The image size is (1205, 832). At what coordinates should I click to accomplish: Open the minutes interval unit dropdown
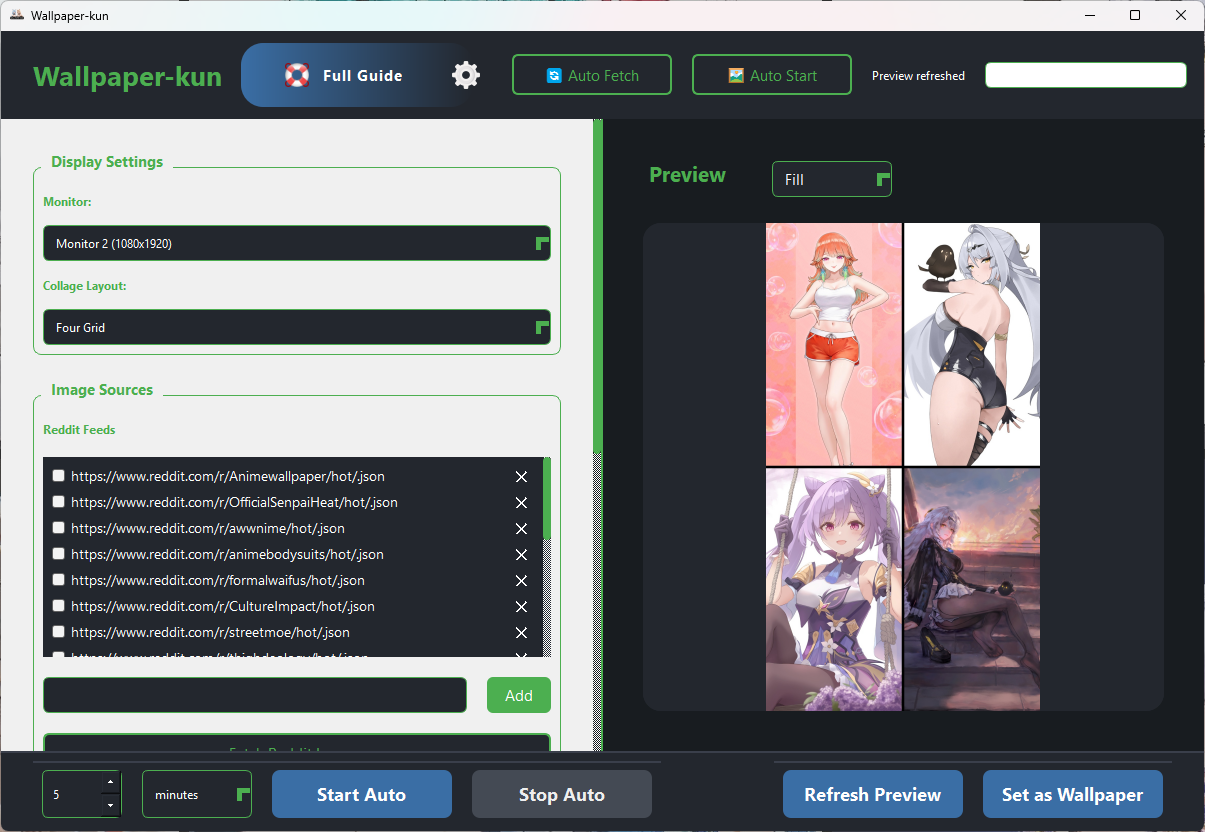pos(197,794)
